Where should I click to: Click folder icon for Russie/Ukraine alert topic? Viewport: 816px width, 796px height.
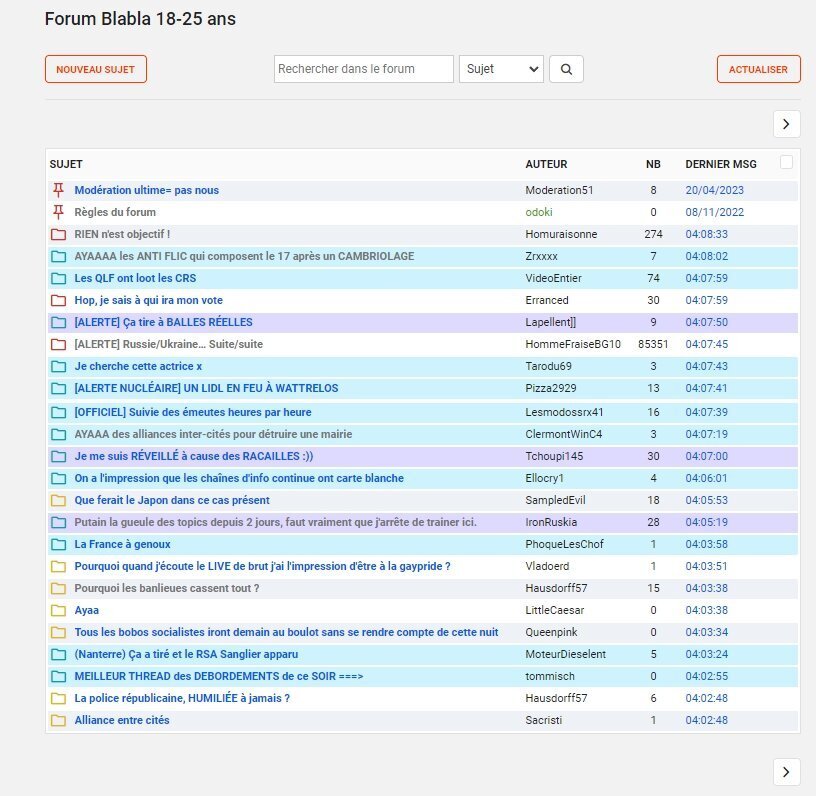click(x=58, y=344)
